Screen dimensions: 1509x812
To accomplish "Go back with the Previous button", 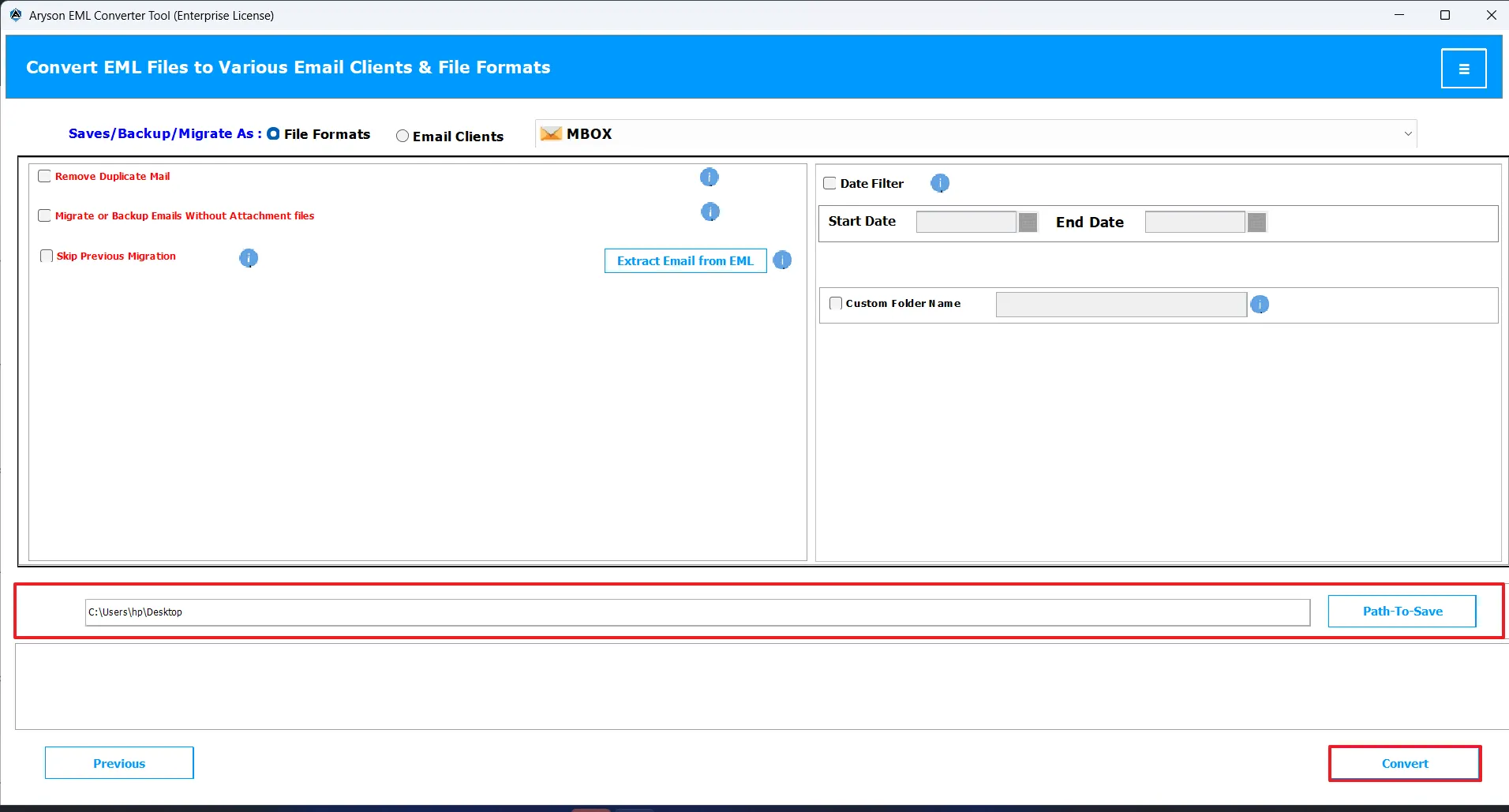I will pyautogui.click(x=119, y=763).
